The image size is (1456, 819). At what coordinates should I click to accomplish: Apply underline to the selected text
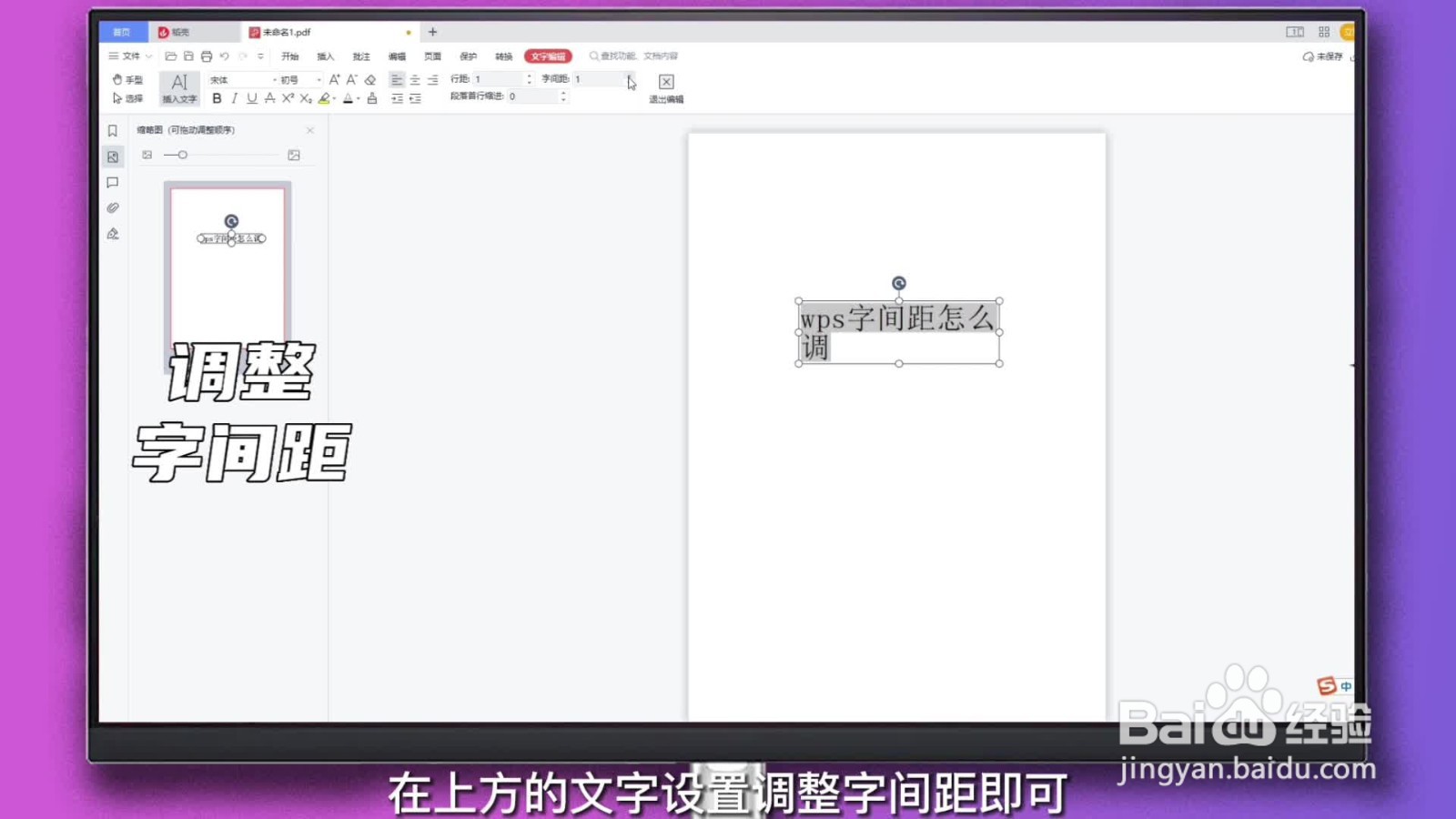pos(252,99)
